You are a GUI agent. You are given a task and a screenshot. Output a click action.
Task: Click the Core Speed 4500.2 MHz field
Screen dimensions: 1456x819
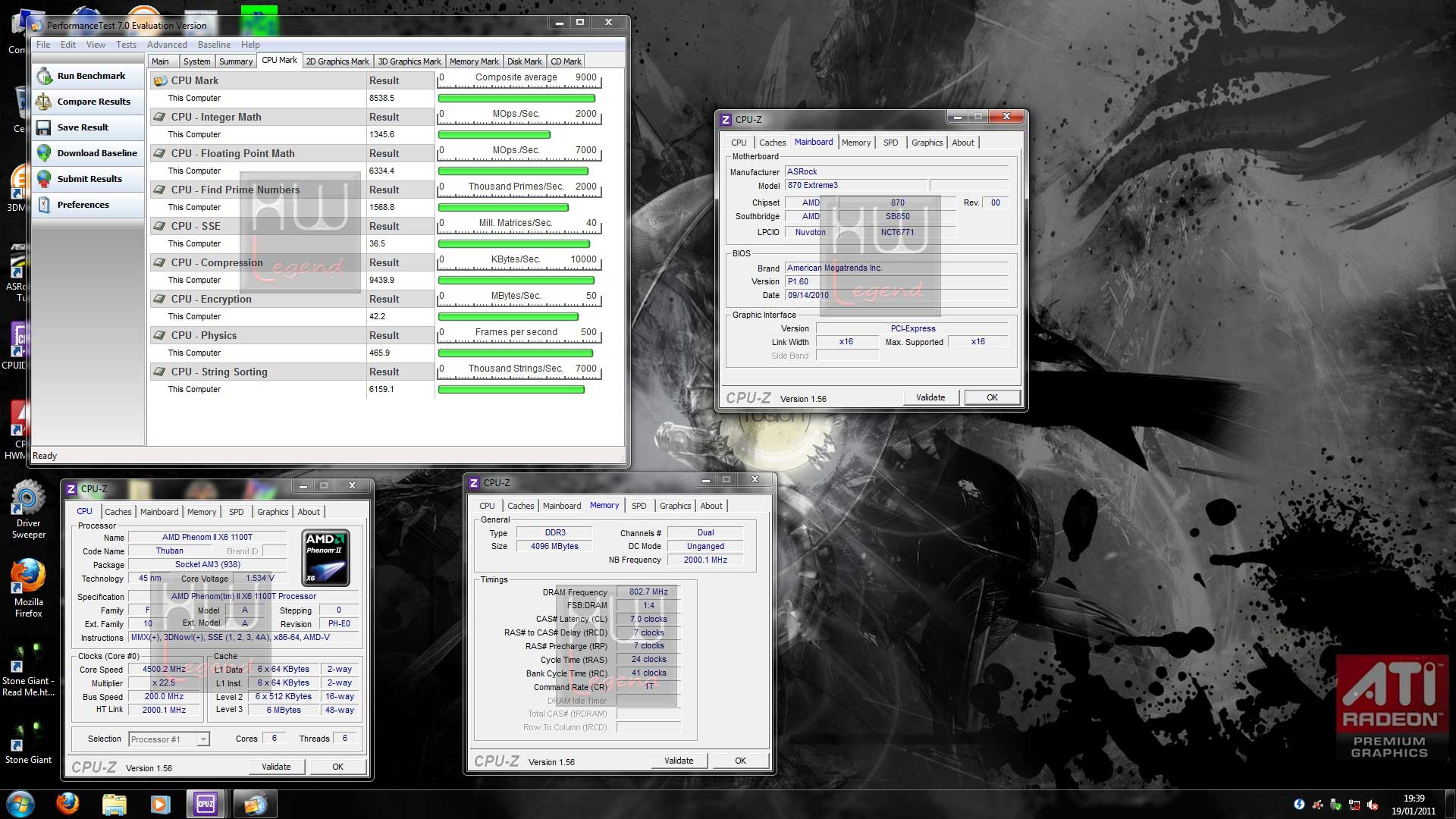(164, 670)
